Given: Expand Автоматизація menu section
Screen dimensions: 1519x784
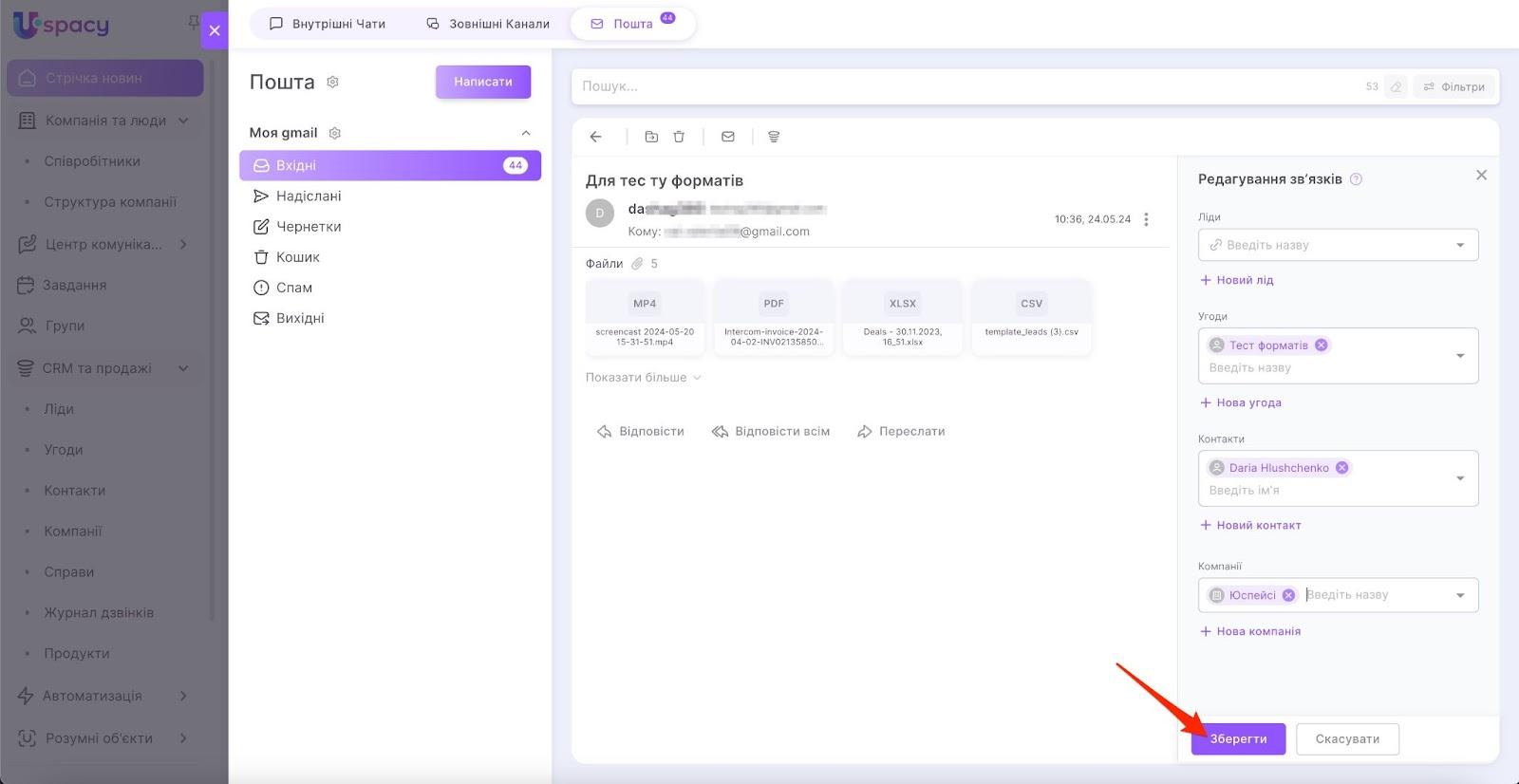Looking at the screenshot, I should point(183,696).
